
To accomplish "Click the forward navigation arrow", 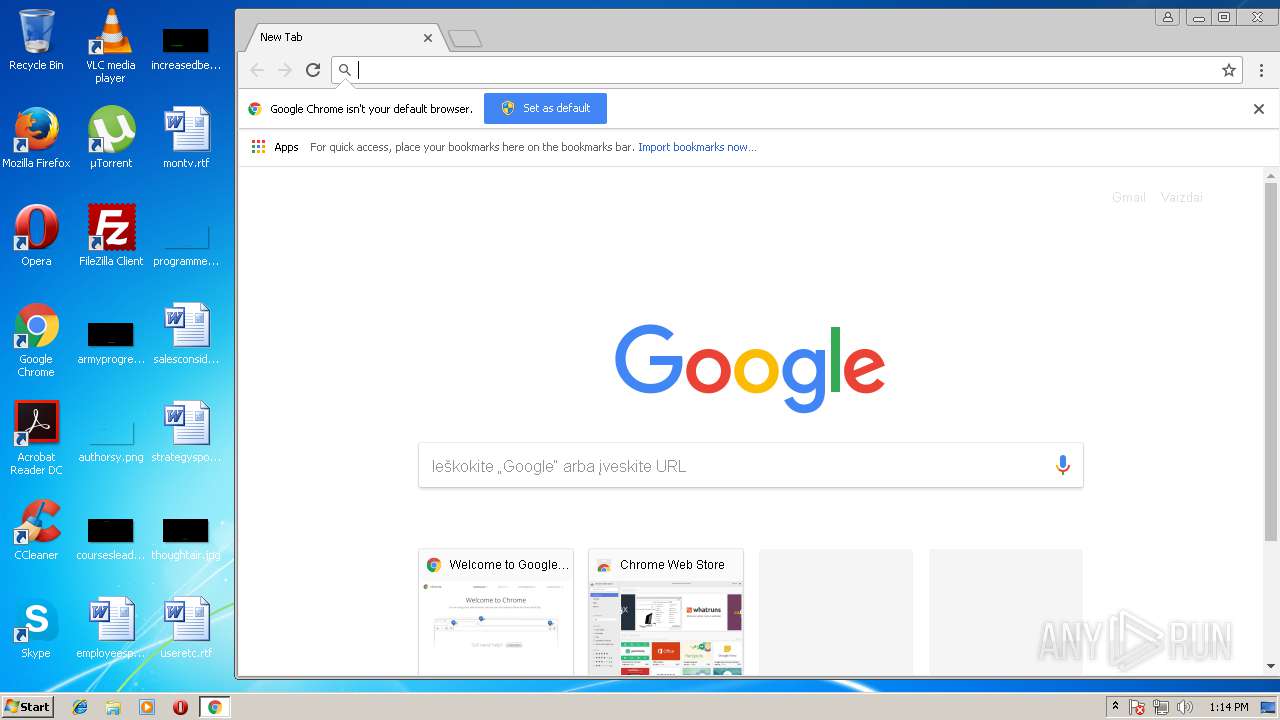I will click(285, 70).
